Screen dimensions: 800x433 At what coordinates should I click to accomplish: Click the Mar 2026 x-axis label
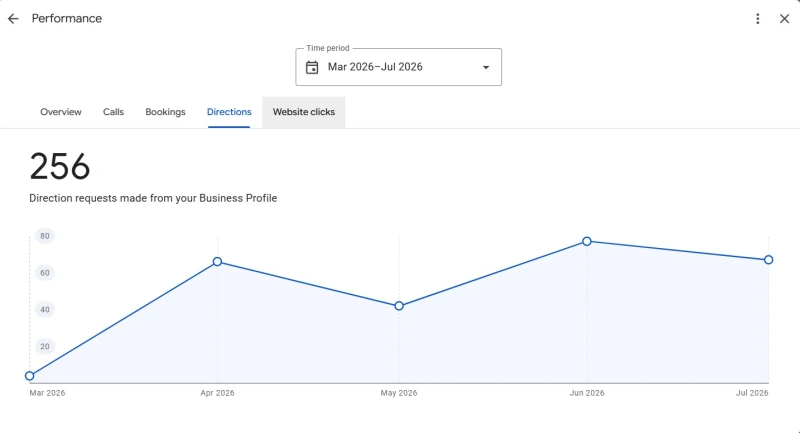click(47, 393)
